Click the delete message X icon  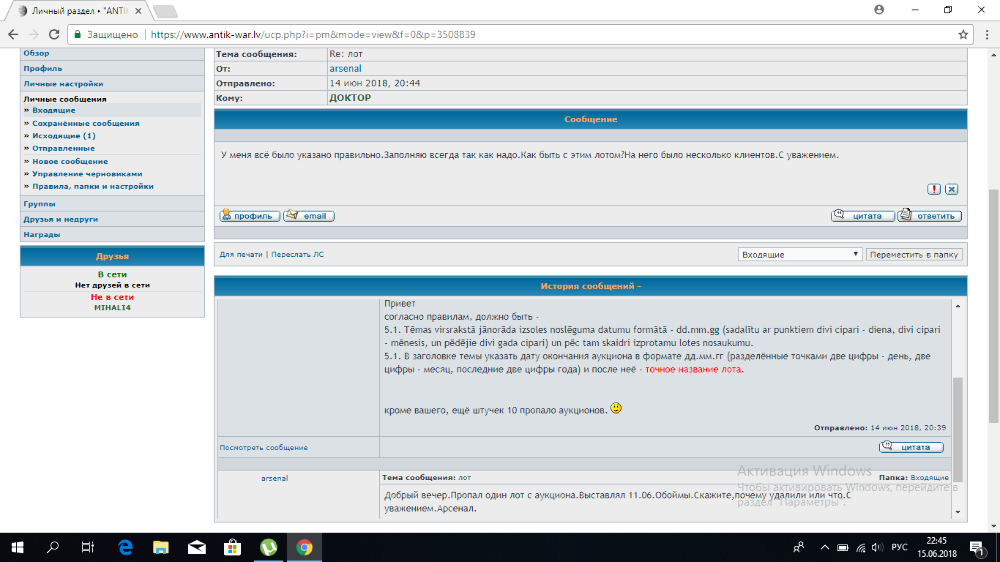click(x=952, y=189)
